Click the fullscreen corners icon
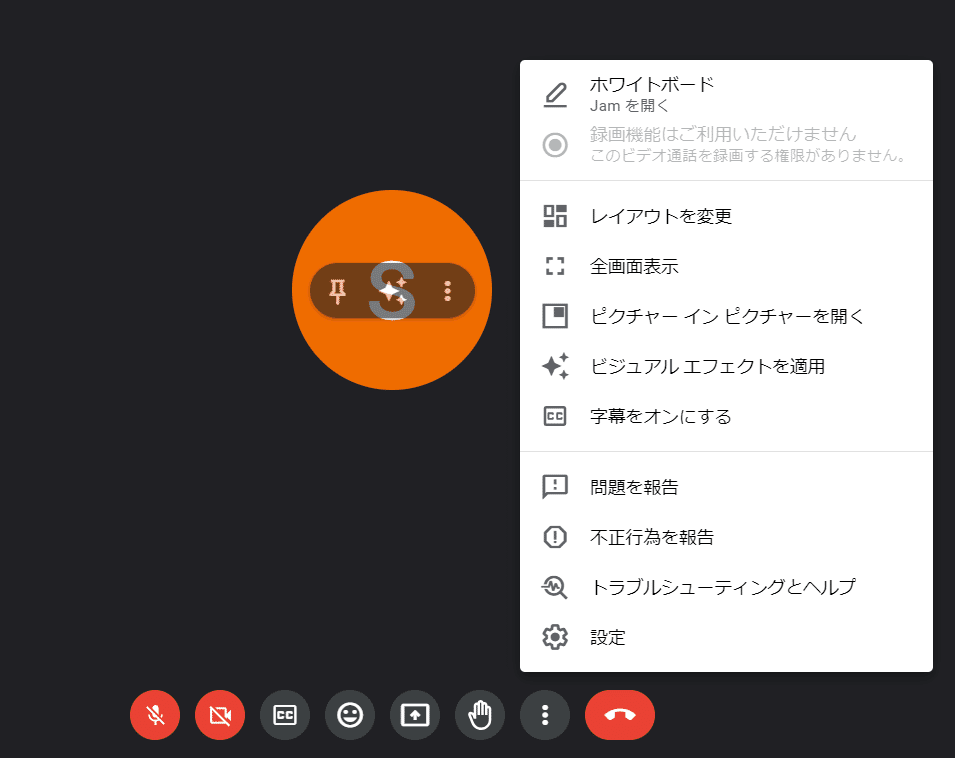 pyautogui.click(x=555, y=266)
